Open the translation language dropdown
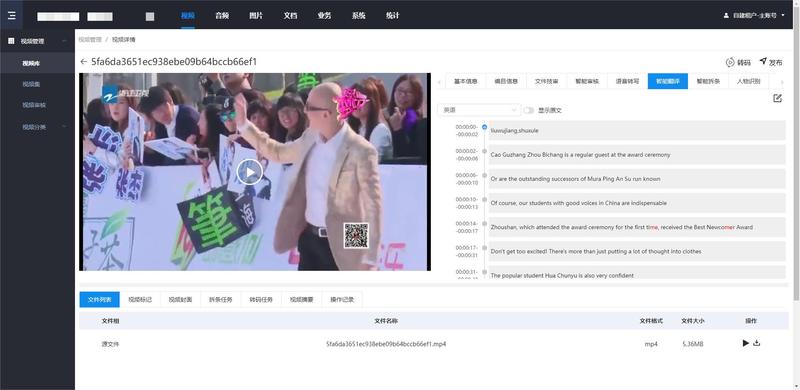 [x=479, y=110]
